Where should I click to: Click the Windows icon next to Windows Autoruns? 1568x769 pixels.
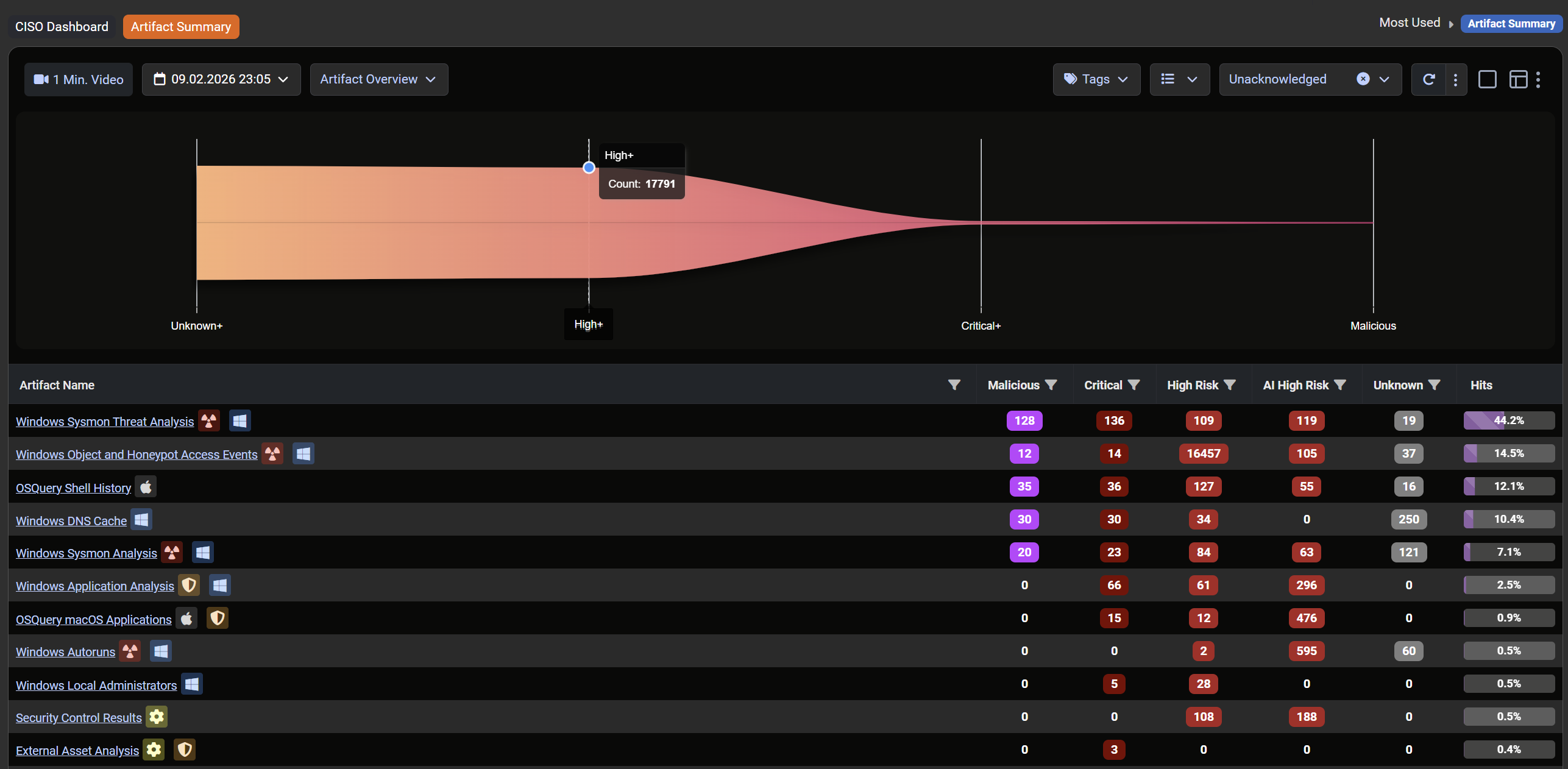pos(161,651)
